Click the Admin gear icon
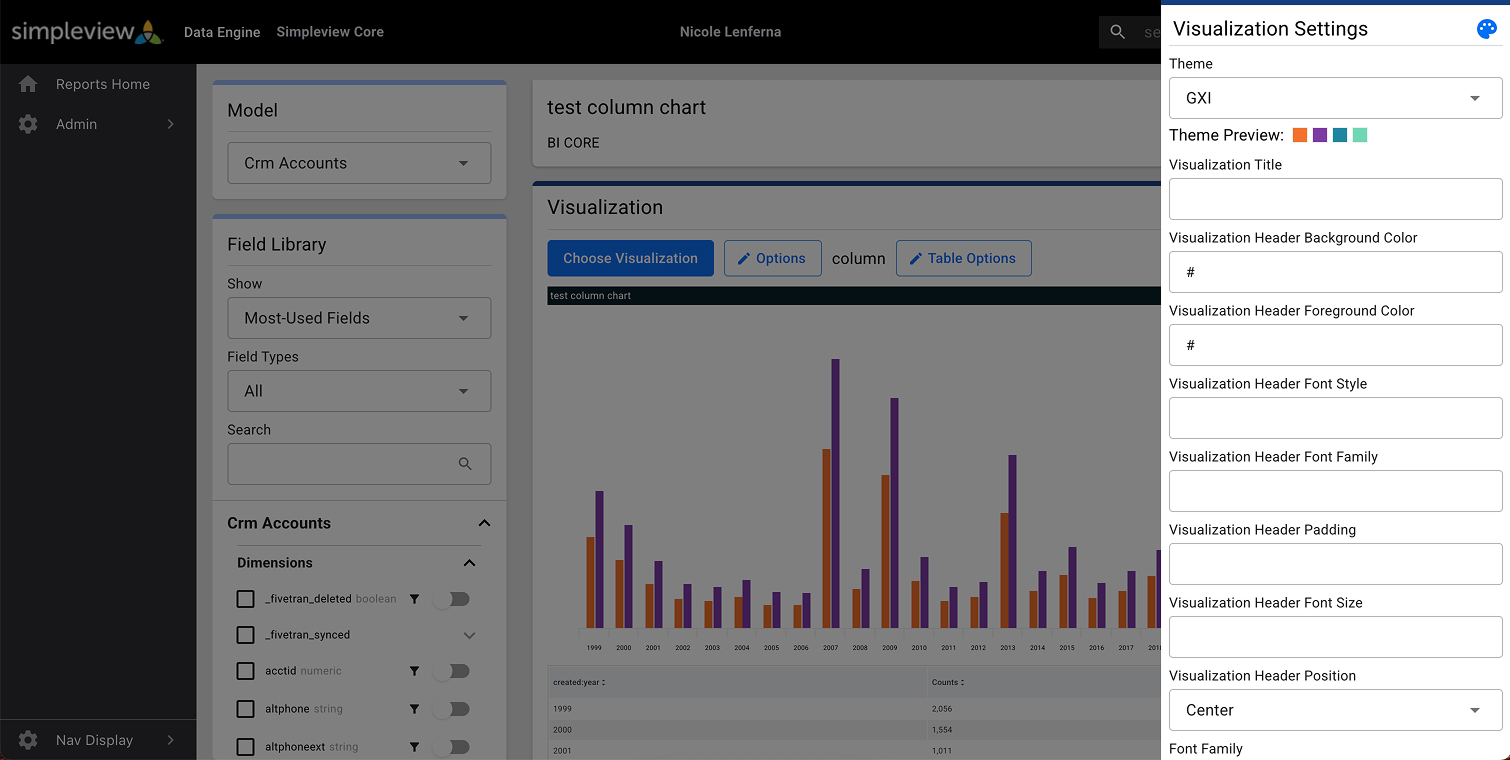The image size is (1510, 760). click(x=28, y=124)
